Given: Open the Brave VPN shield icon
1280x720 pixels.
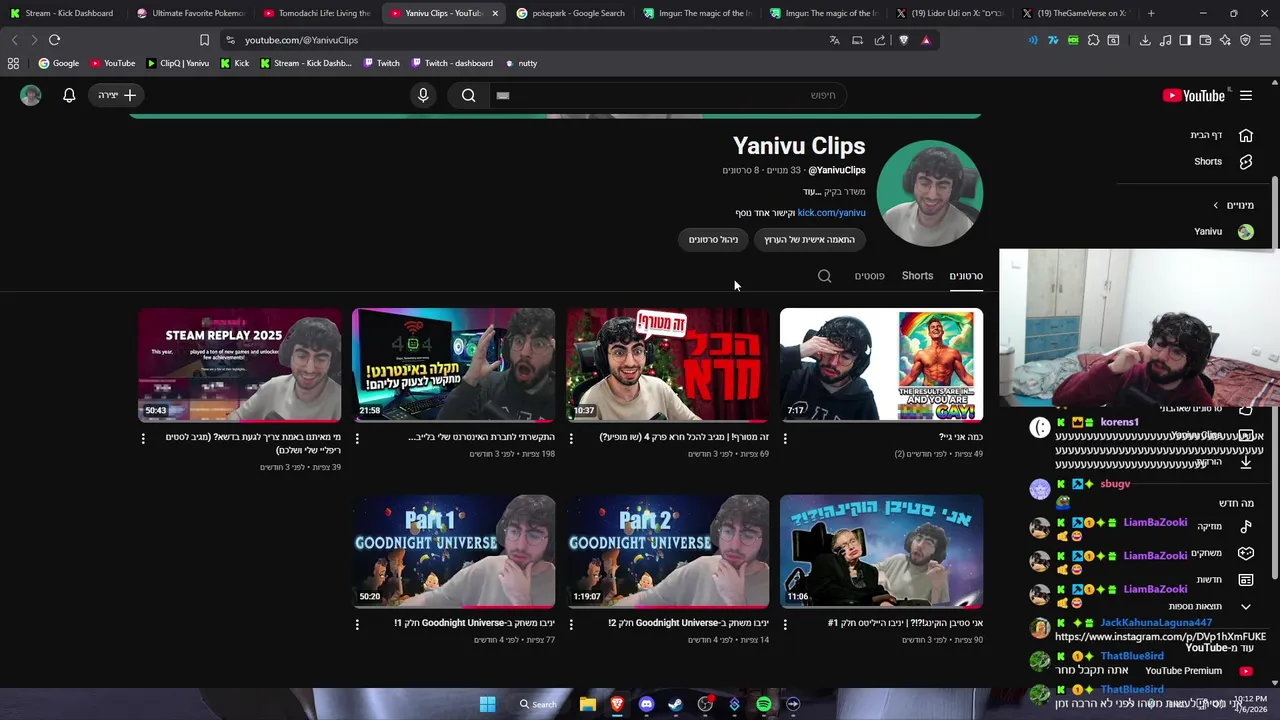Looking at the screenshot, I should click(1245, 40).
